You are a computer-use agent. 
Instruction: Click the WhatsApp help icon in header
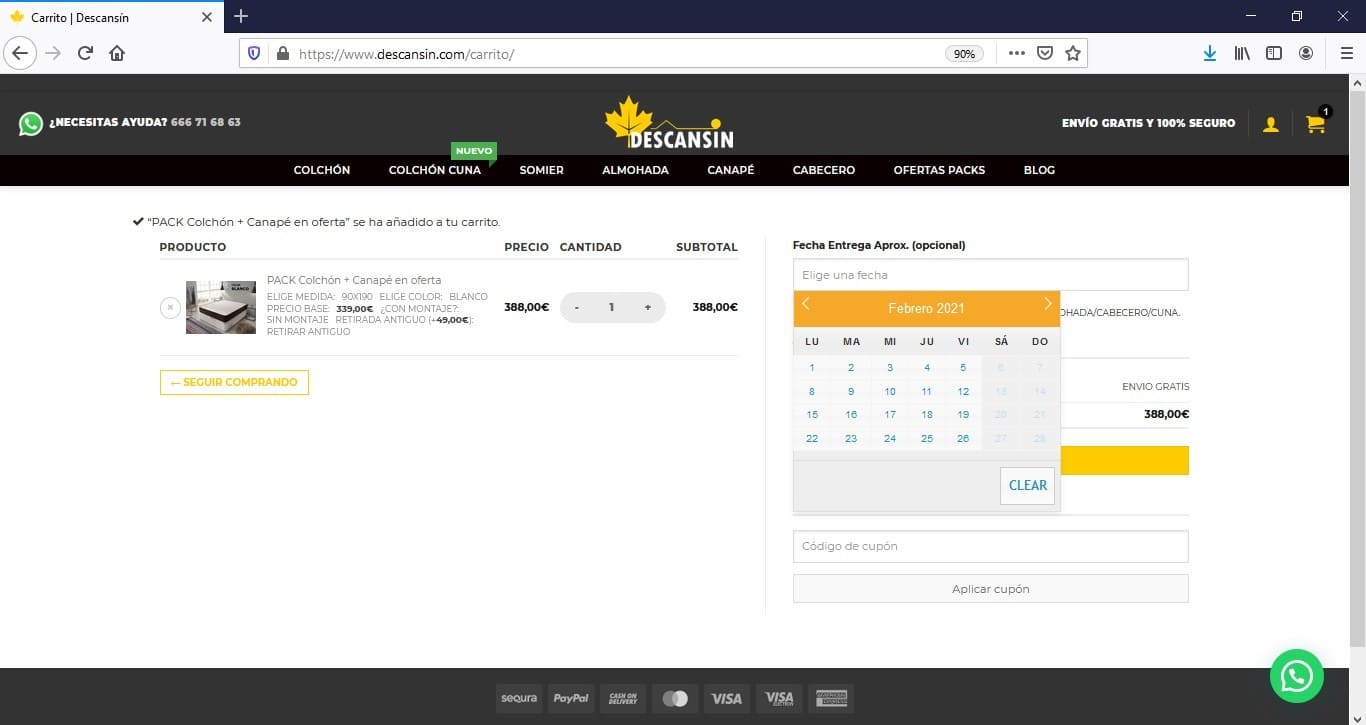coord(31,123)
